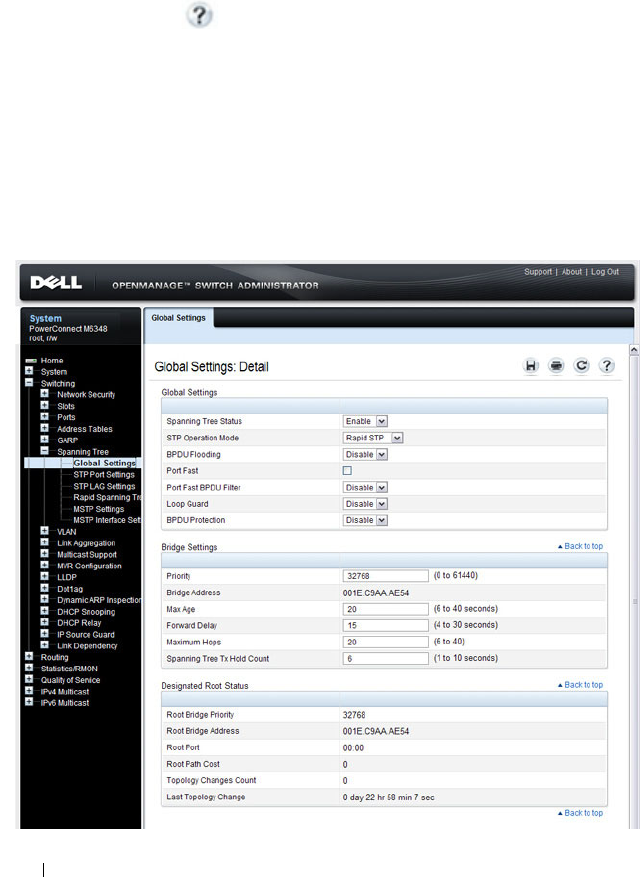Click the Print icon in toolbar
Image resolution: width=641 pixels, height=877 pixels.
tap(556, 366)
